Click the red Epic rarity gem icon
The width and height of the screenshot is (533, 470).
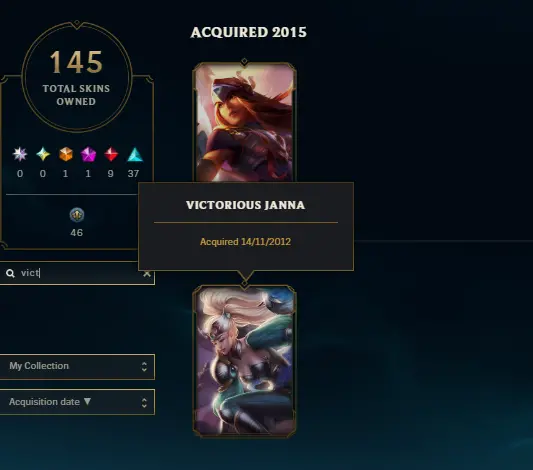(x=111, y=154)
